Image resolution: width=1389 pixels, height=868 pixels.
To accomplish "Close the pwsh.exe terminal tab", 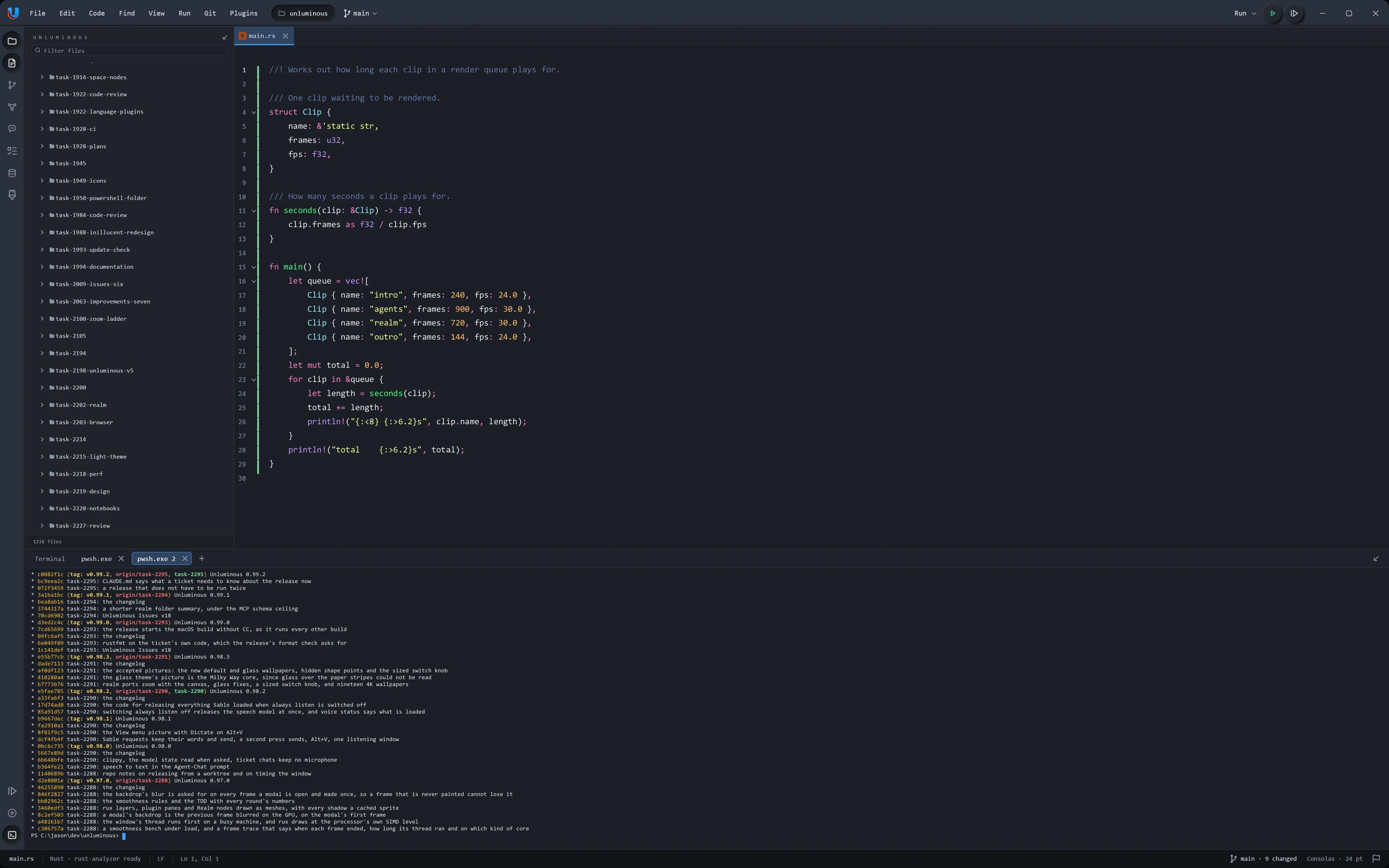I will [x=121, y=558].
